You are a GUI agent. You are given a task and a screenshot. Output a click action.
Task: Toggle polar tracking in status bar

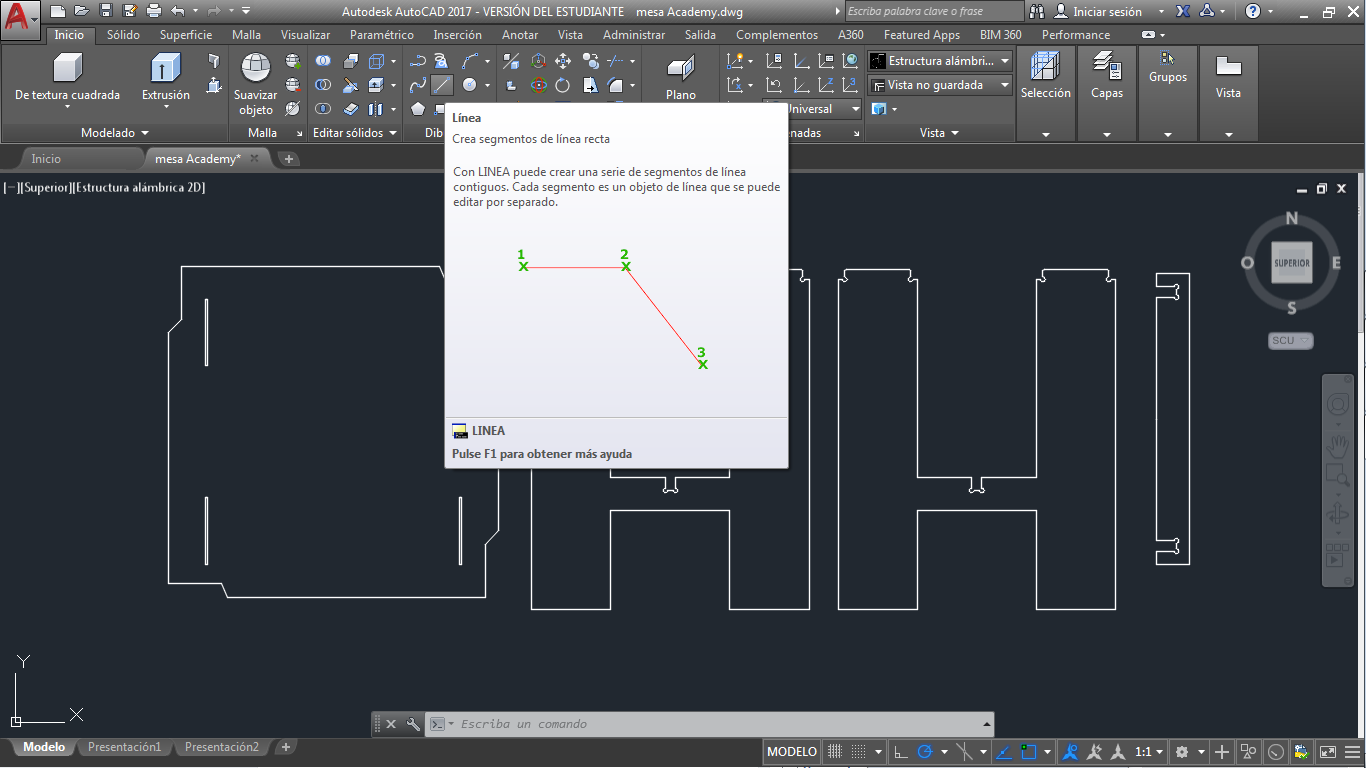[x=925, y=751]
